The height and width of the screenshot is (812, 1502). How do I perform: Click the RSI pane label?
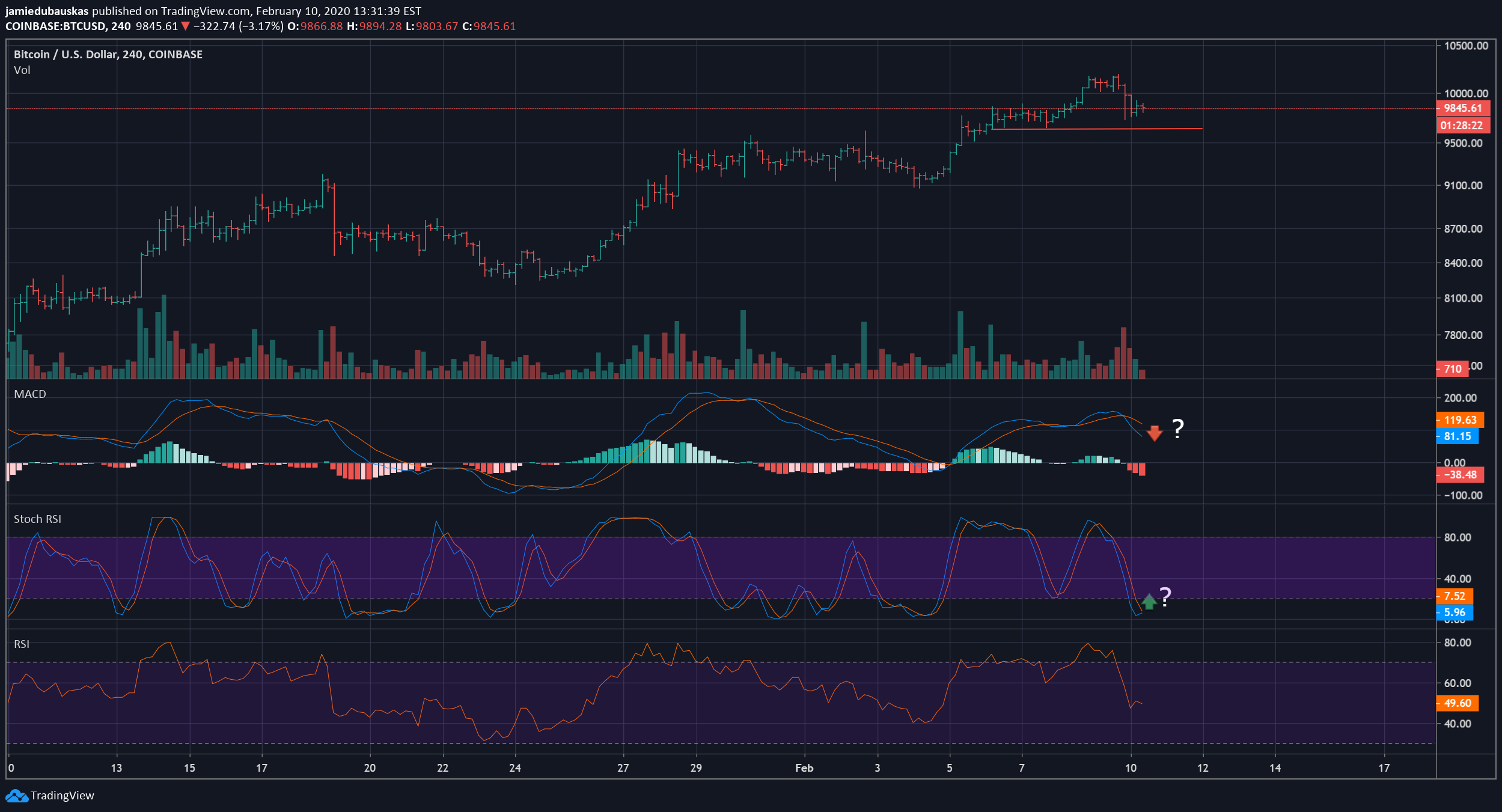[x=22, y=644]
